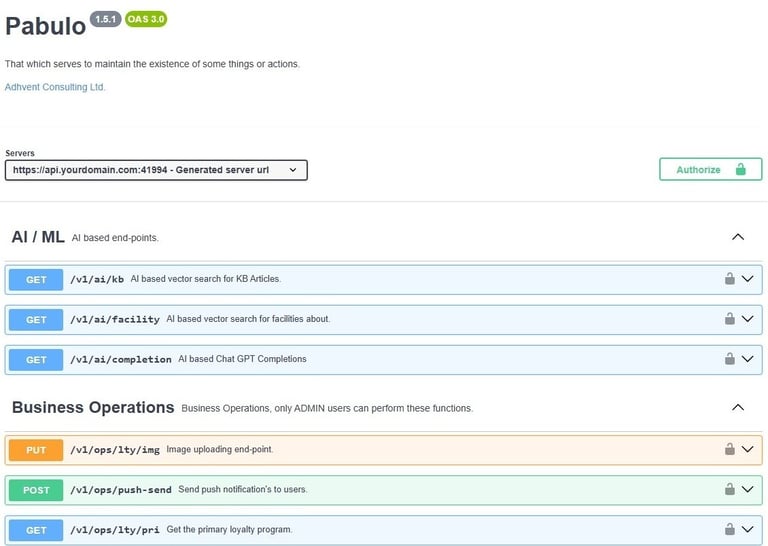
Task: Expand the /v1/ai/kb endpoint chevron
Action: tap(747, 279)
